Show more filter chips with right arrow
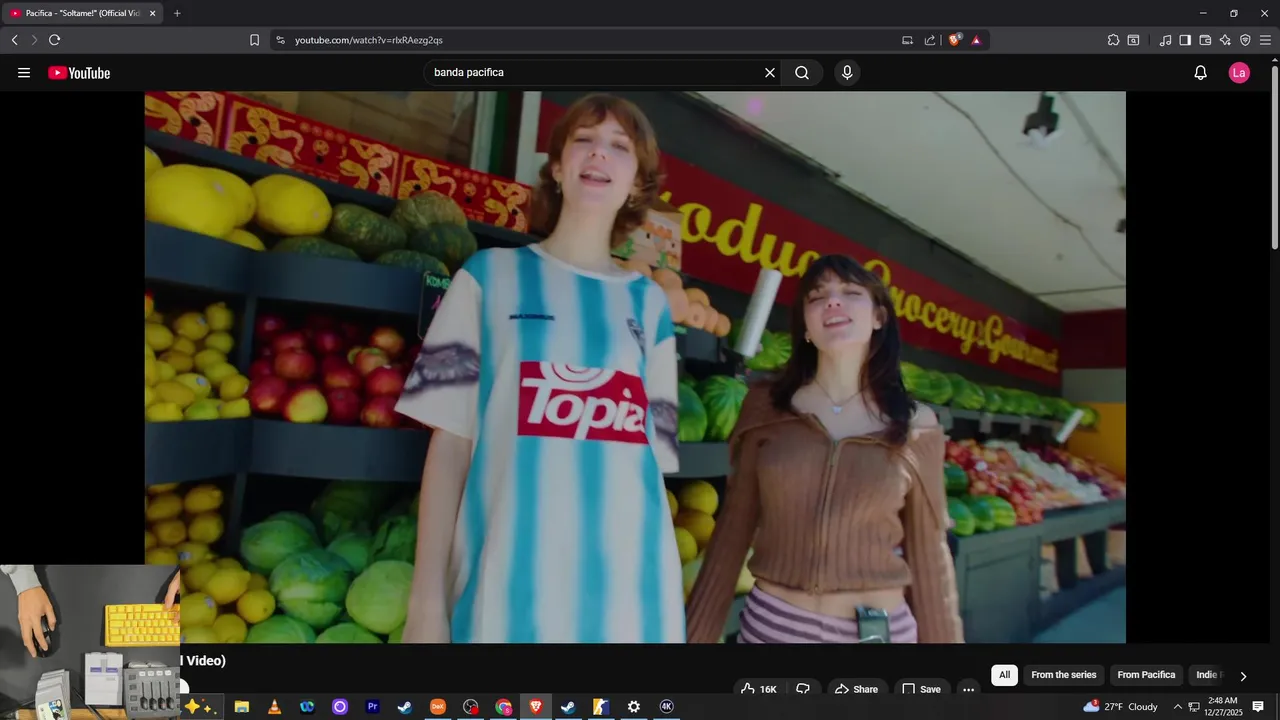 [1243, 676]
